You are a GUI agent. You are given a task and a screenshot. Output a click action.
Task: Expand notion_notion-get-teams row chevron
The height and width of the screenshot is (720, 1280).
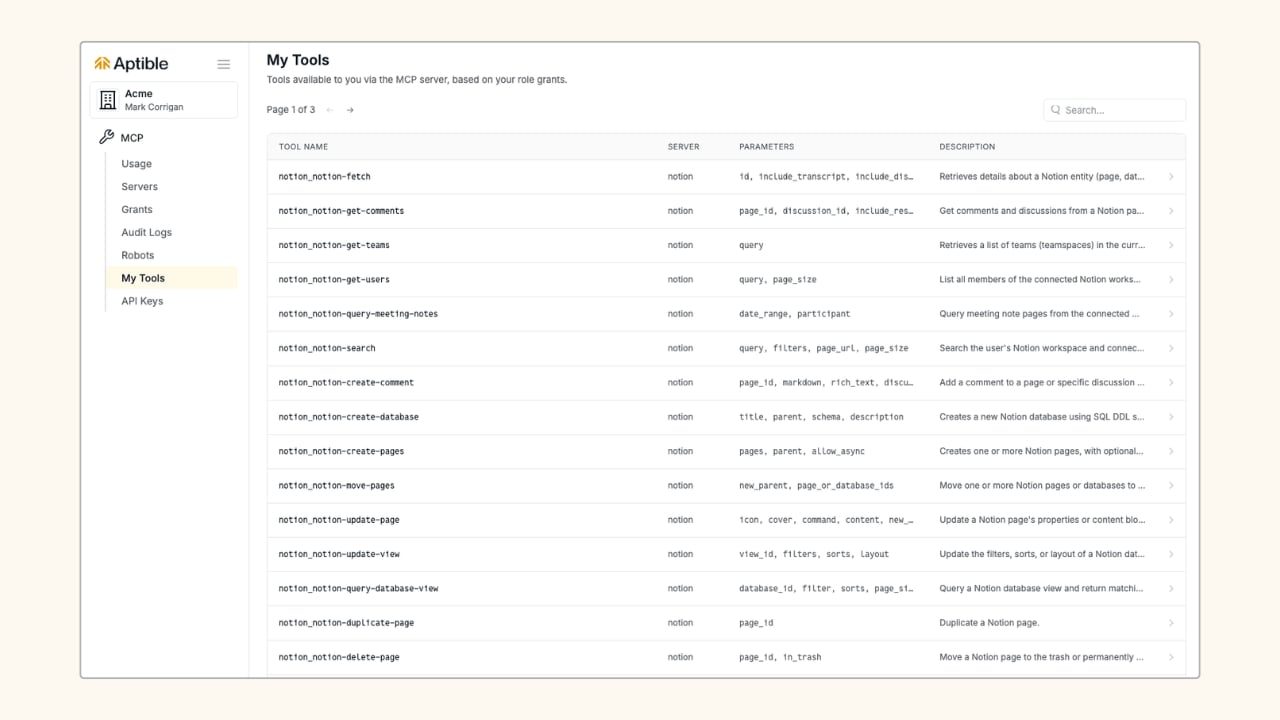tap(1171, 245)
